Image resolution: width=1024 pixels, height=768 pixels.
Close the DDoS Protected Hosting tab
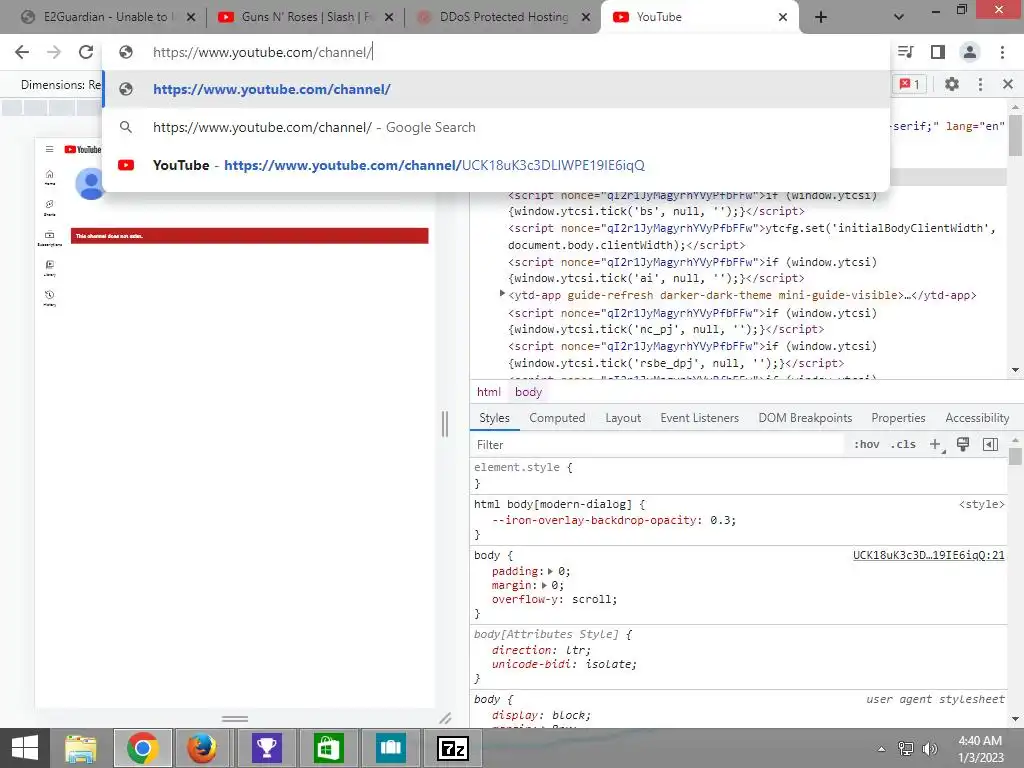(x=586, y=17)
